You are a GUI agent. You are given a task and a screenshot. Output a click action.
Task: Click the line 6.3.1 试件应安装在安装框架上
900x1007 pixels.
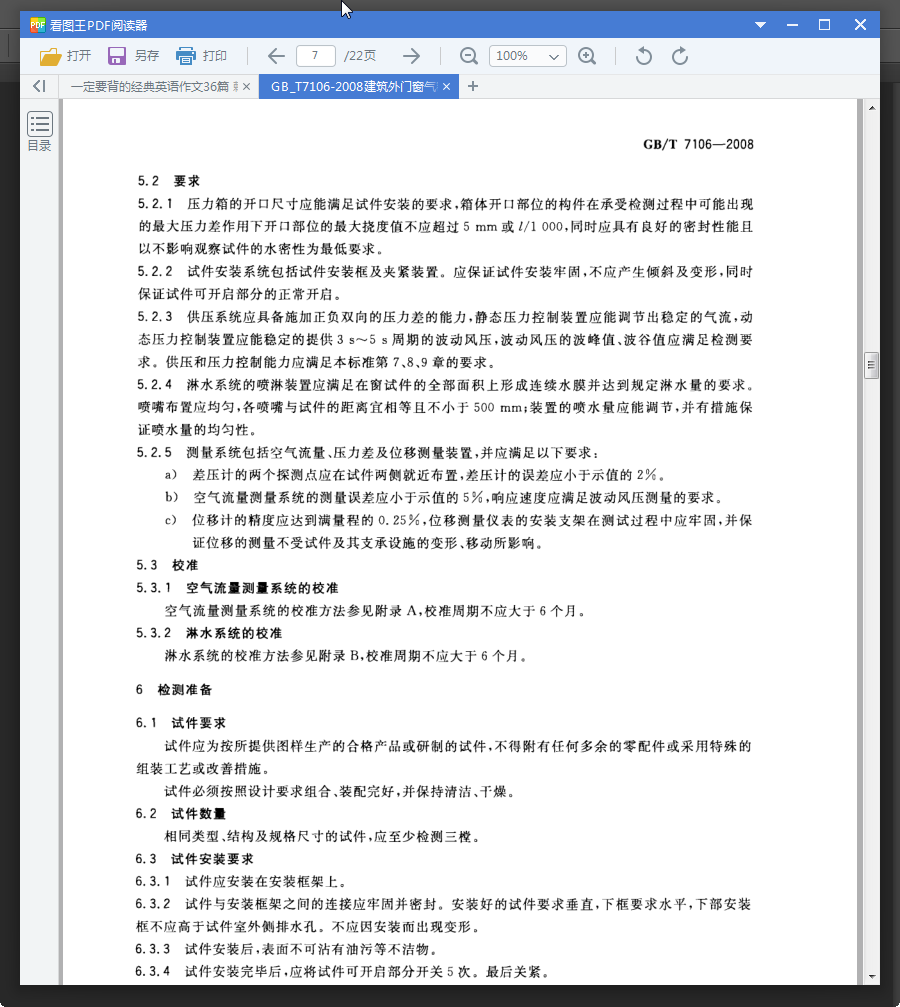(x=242, y=882)
